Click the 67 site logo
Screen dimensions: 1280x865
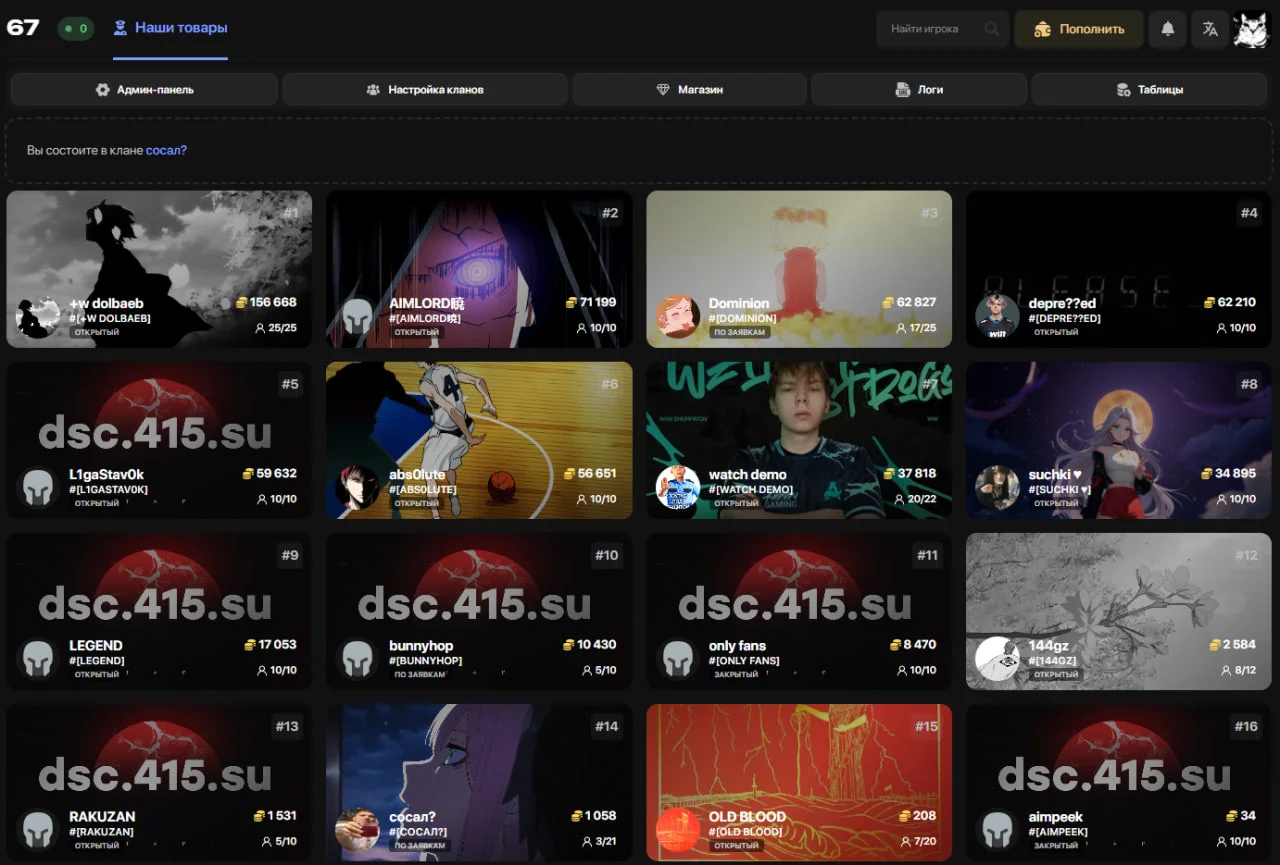tap(22, 27)
